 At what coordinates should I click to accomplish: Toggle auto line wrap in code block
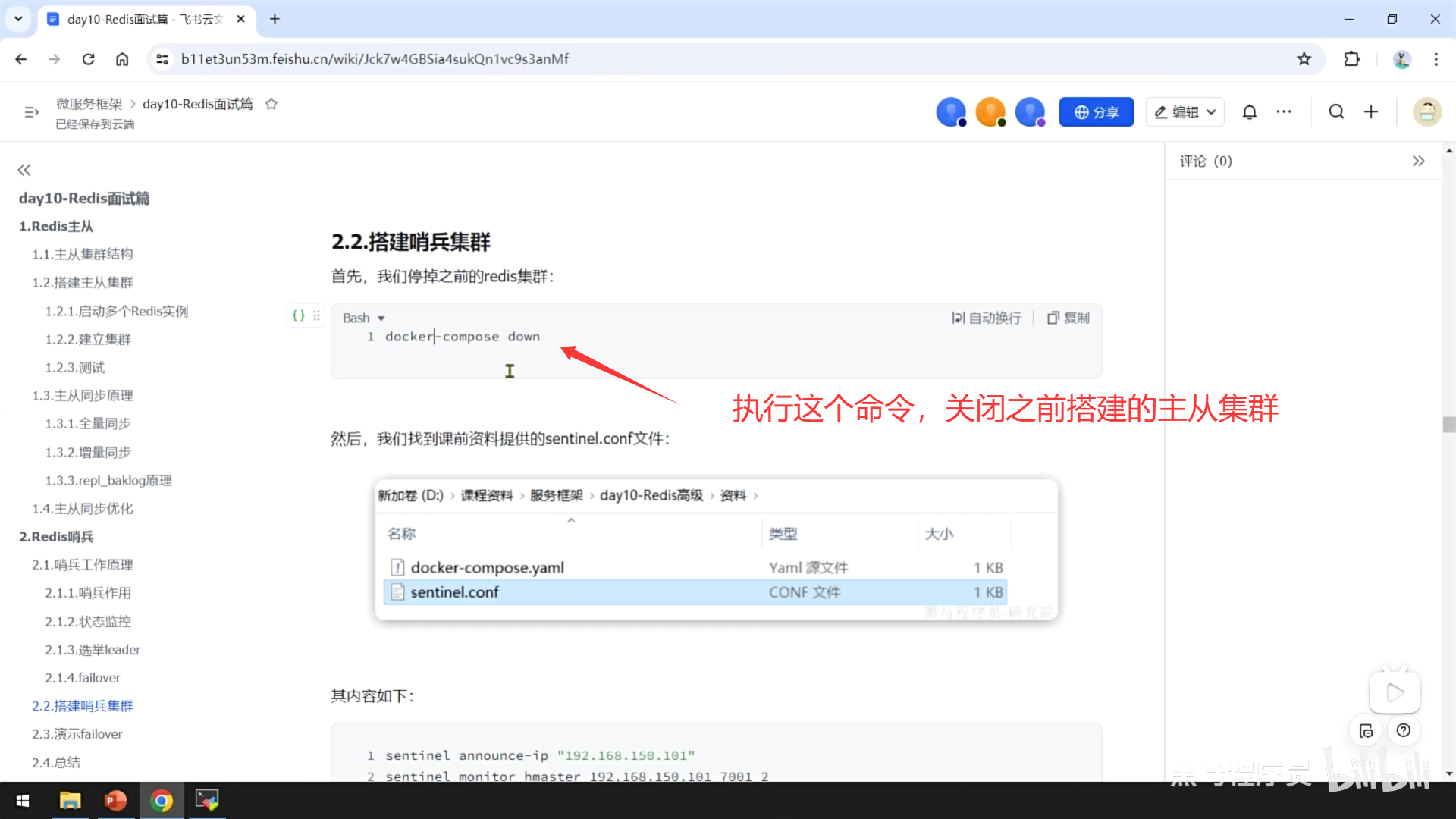point(987,318)
